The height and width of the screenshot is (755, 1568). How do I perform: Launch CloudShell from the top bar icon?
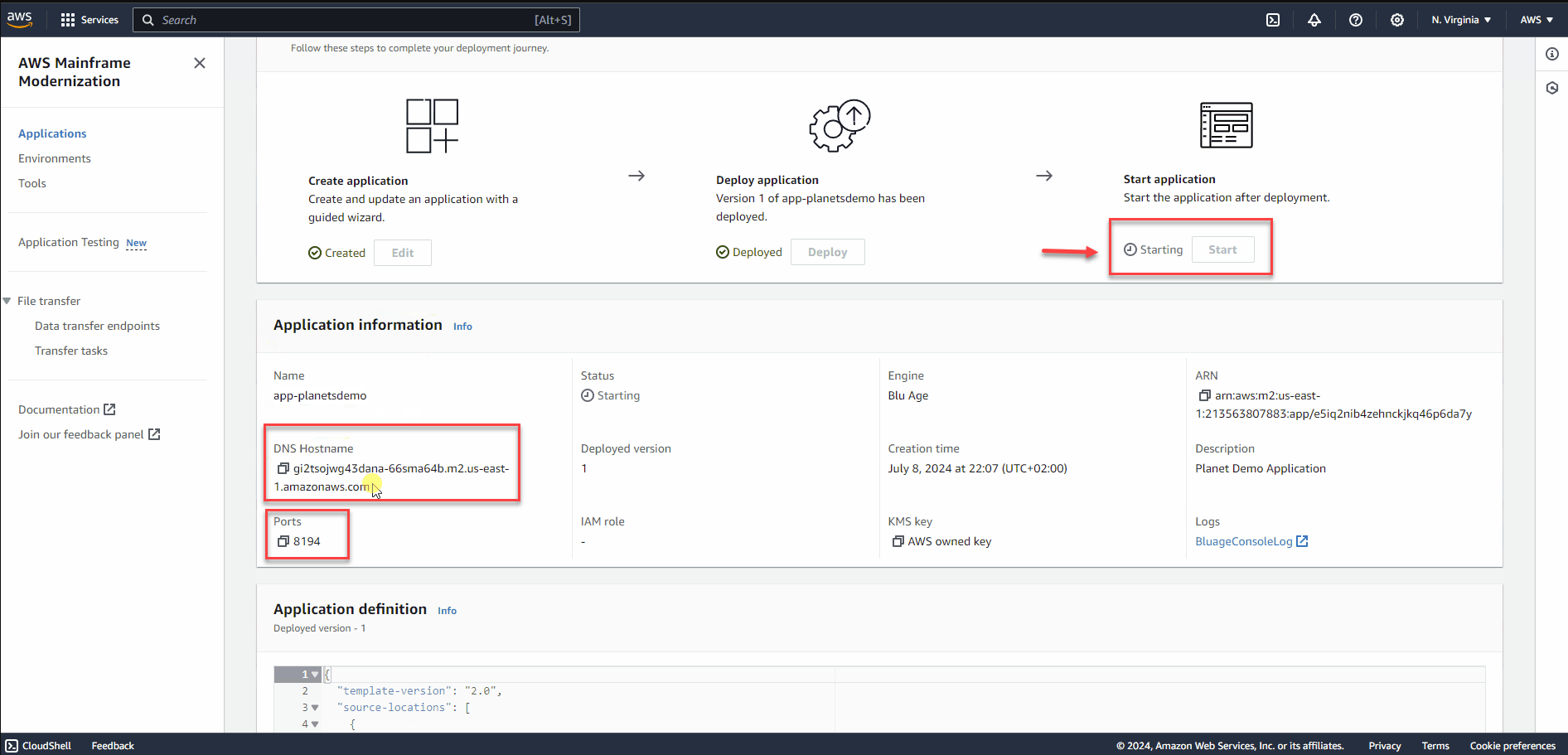coord(1273,20)
